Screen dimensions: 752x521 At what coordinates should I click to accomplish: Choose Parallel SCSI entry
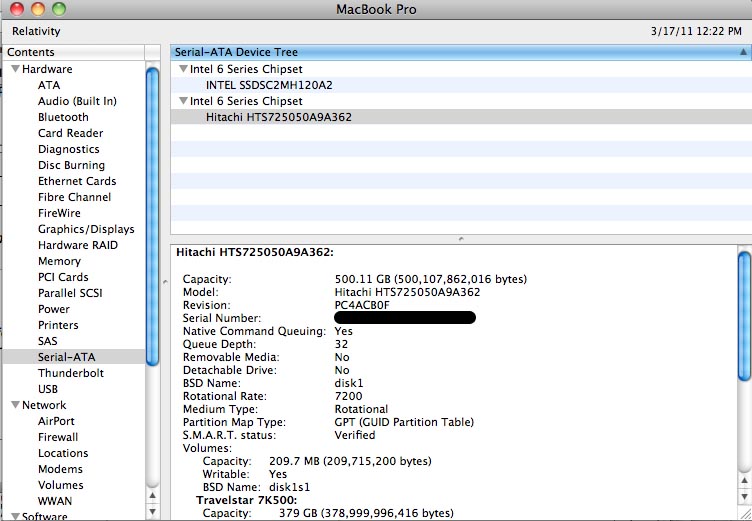click(70, 293)
